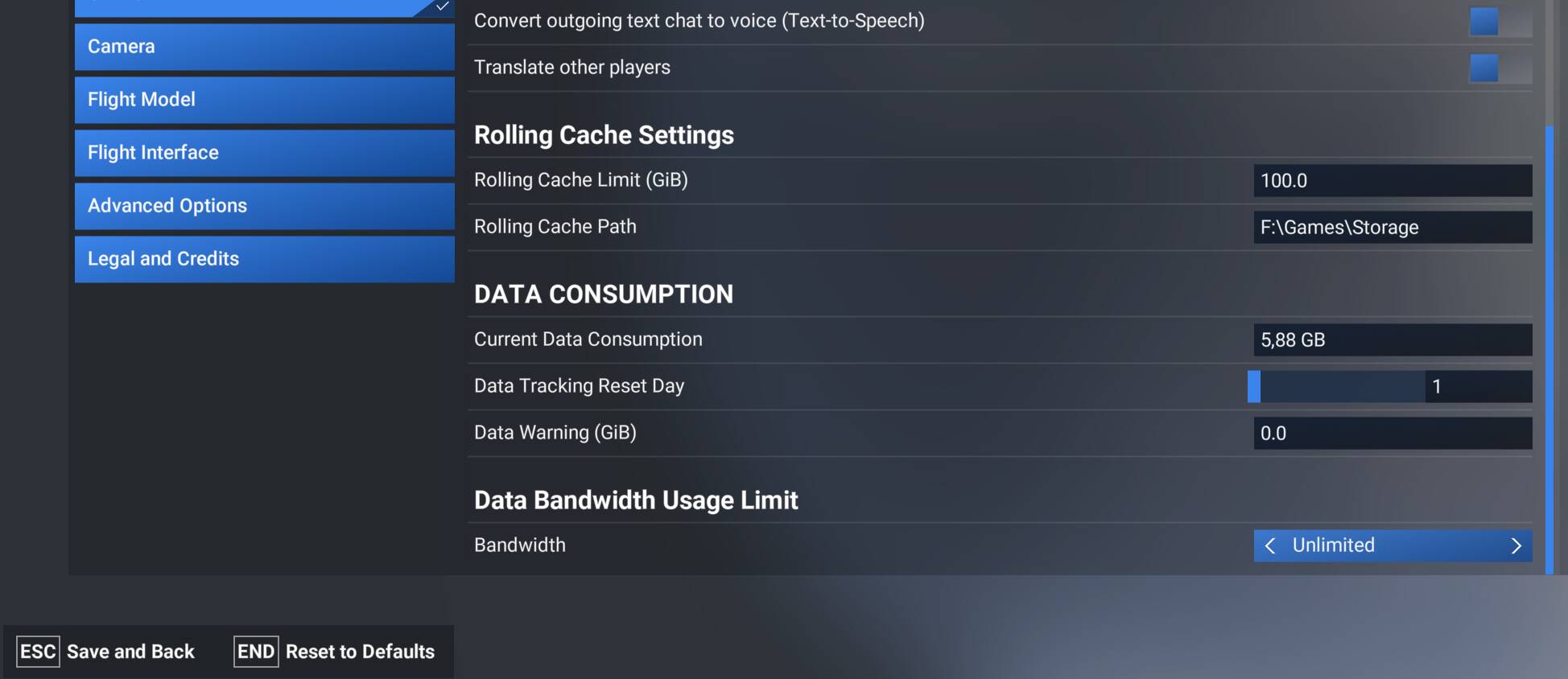This screenshot has width=1568, height=679.
Task: Toggle Translate other players switch
Action: click(1500, 68)
